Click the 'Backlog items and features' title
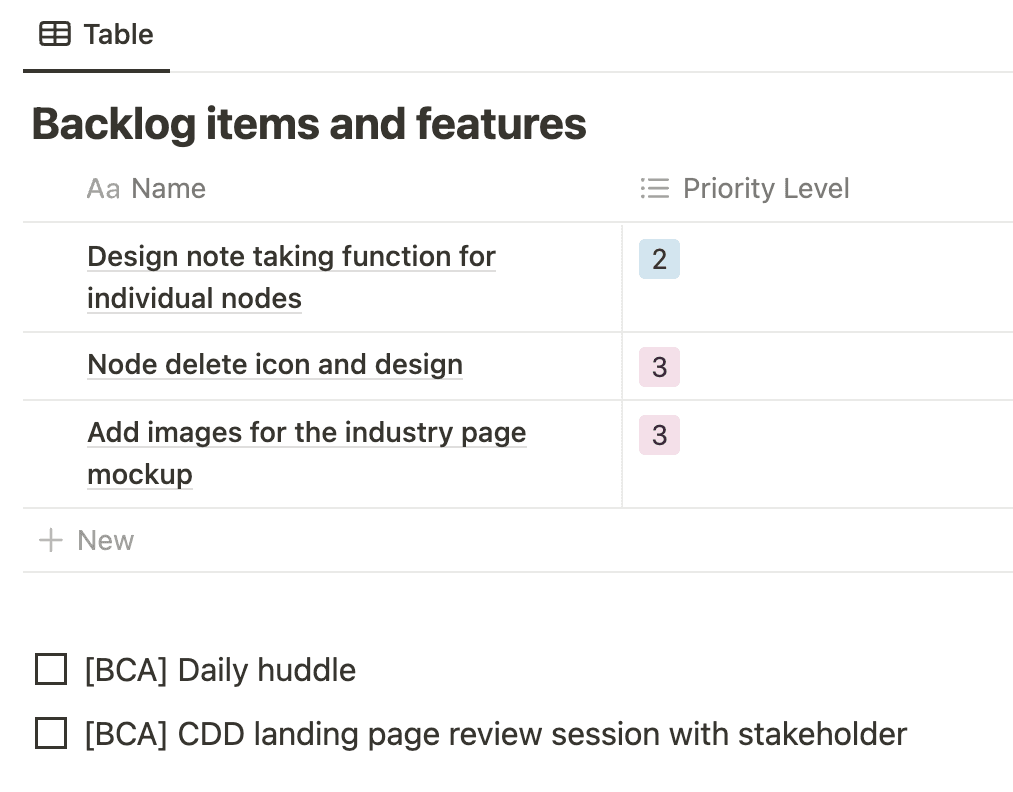Screen dimensions: 1013x792 309,124
